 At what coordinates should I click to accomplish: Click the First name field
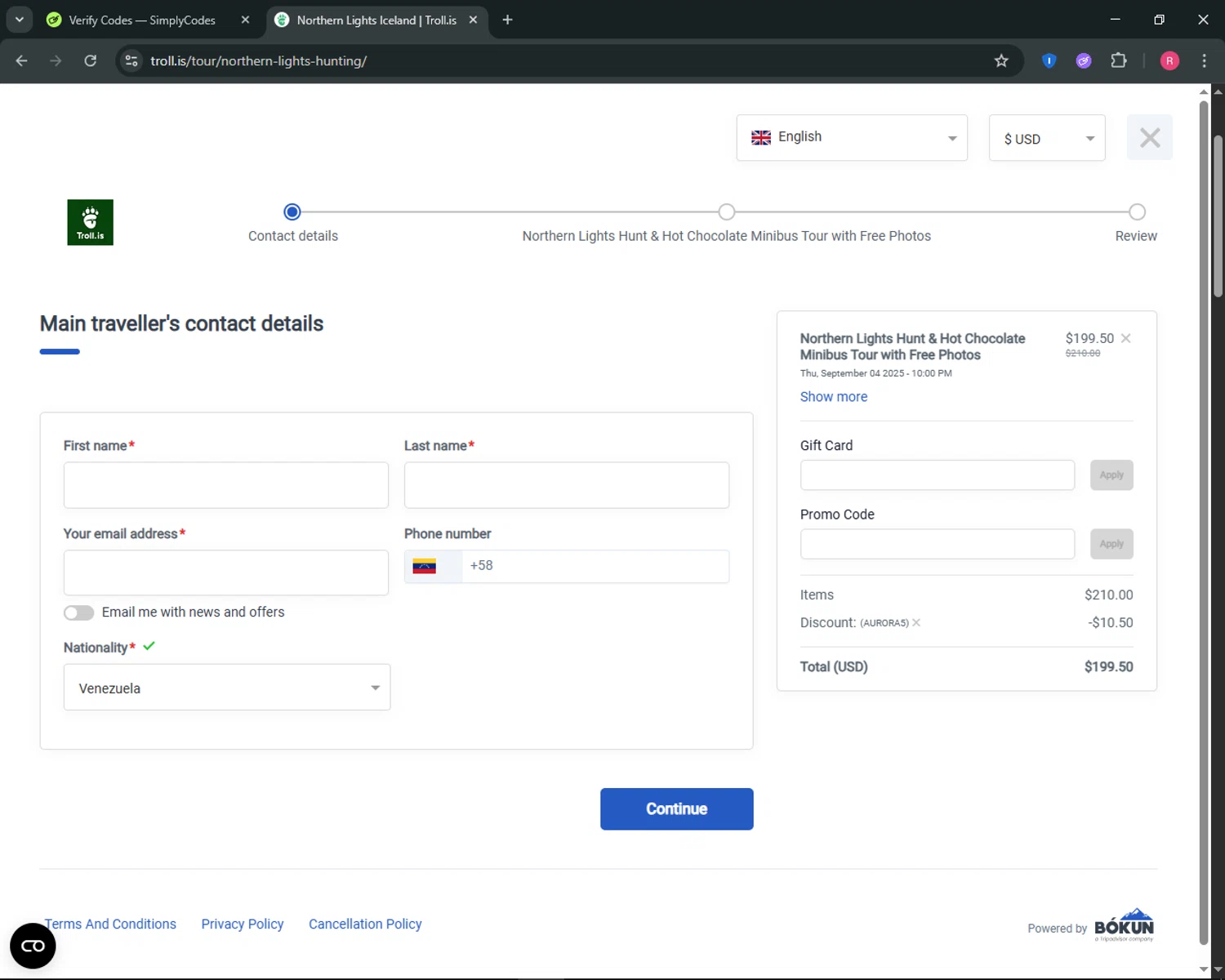(x=226, y=485)
